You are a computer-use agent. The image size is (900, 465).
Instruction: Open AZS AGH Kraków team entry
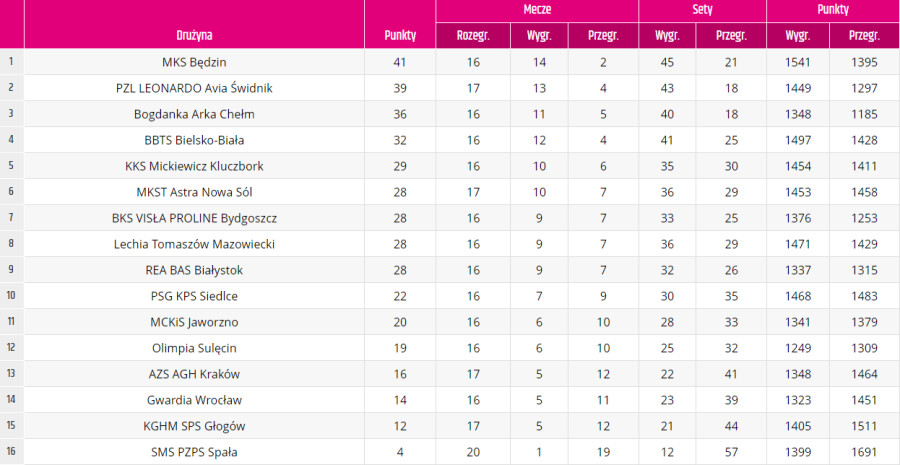pyautogui.click(x=194, y=375)
